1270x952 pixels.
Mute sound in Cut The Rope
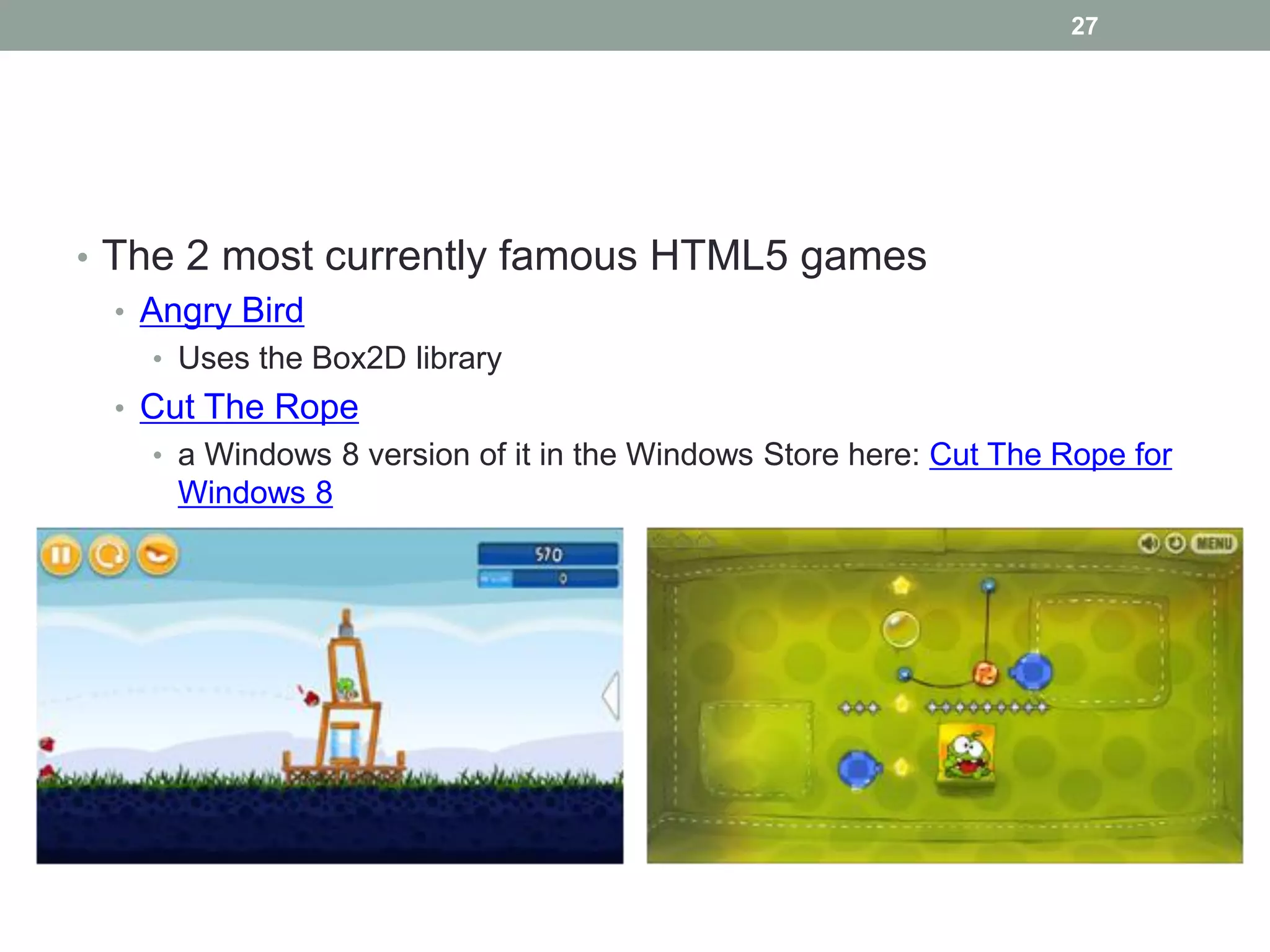pos(1149,544)
